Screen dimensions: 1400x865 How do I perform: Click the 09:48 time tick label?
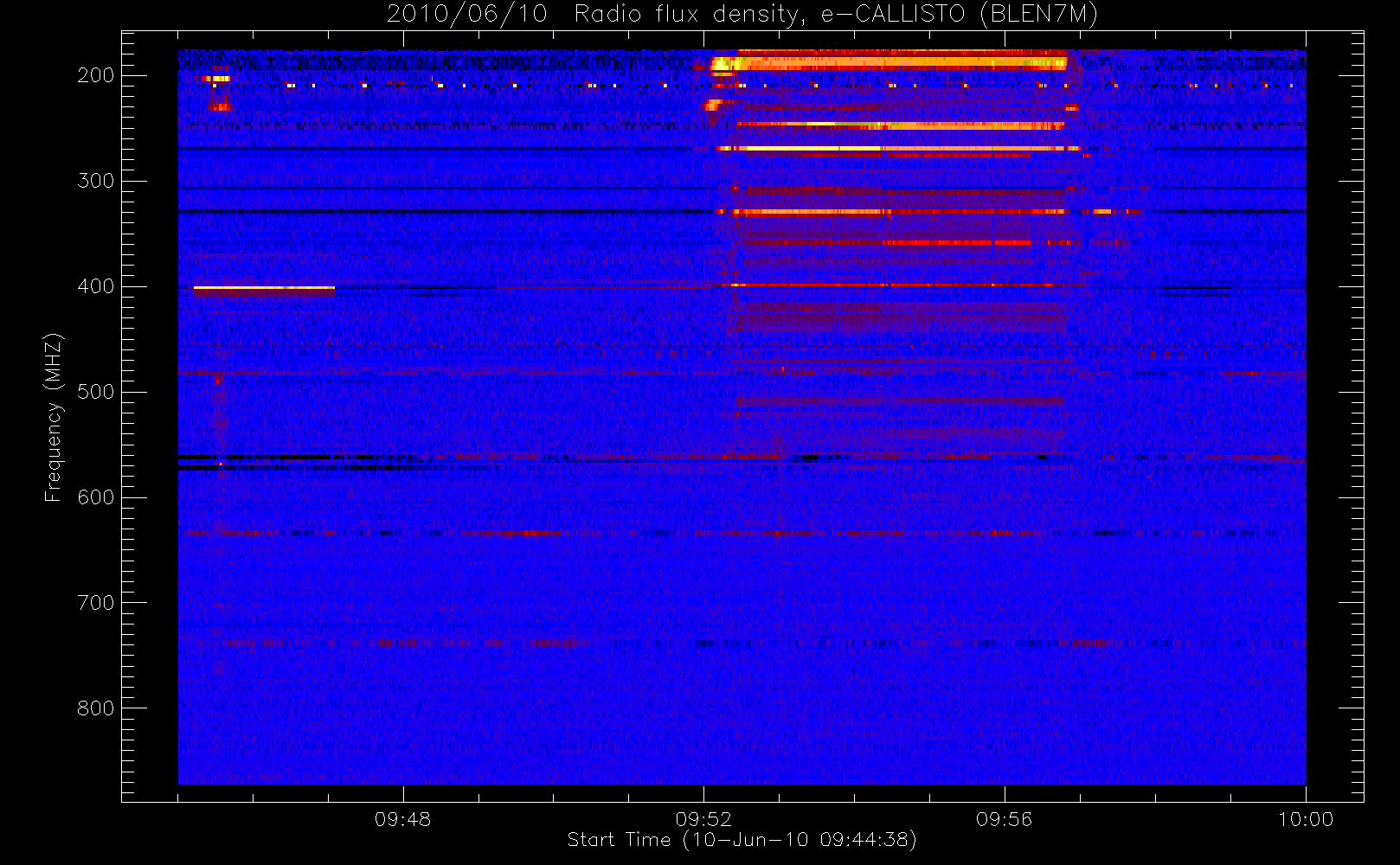click(x=402, y=819)
